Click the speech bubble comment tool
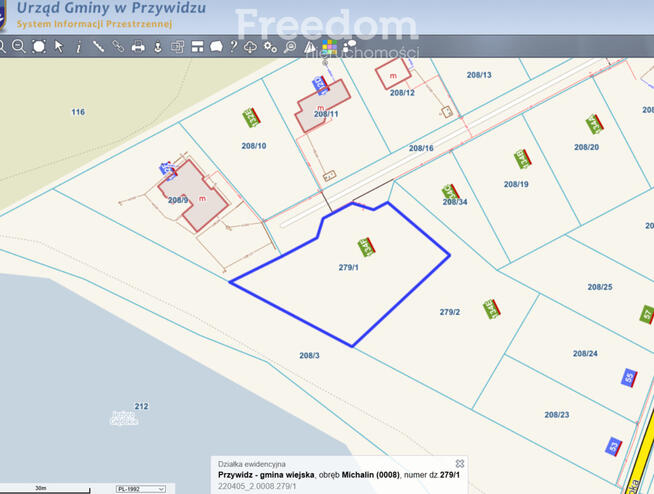The width and height of the screenshot is (654, 494). [216, 46]
